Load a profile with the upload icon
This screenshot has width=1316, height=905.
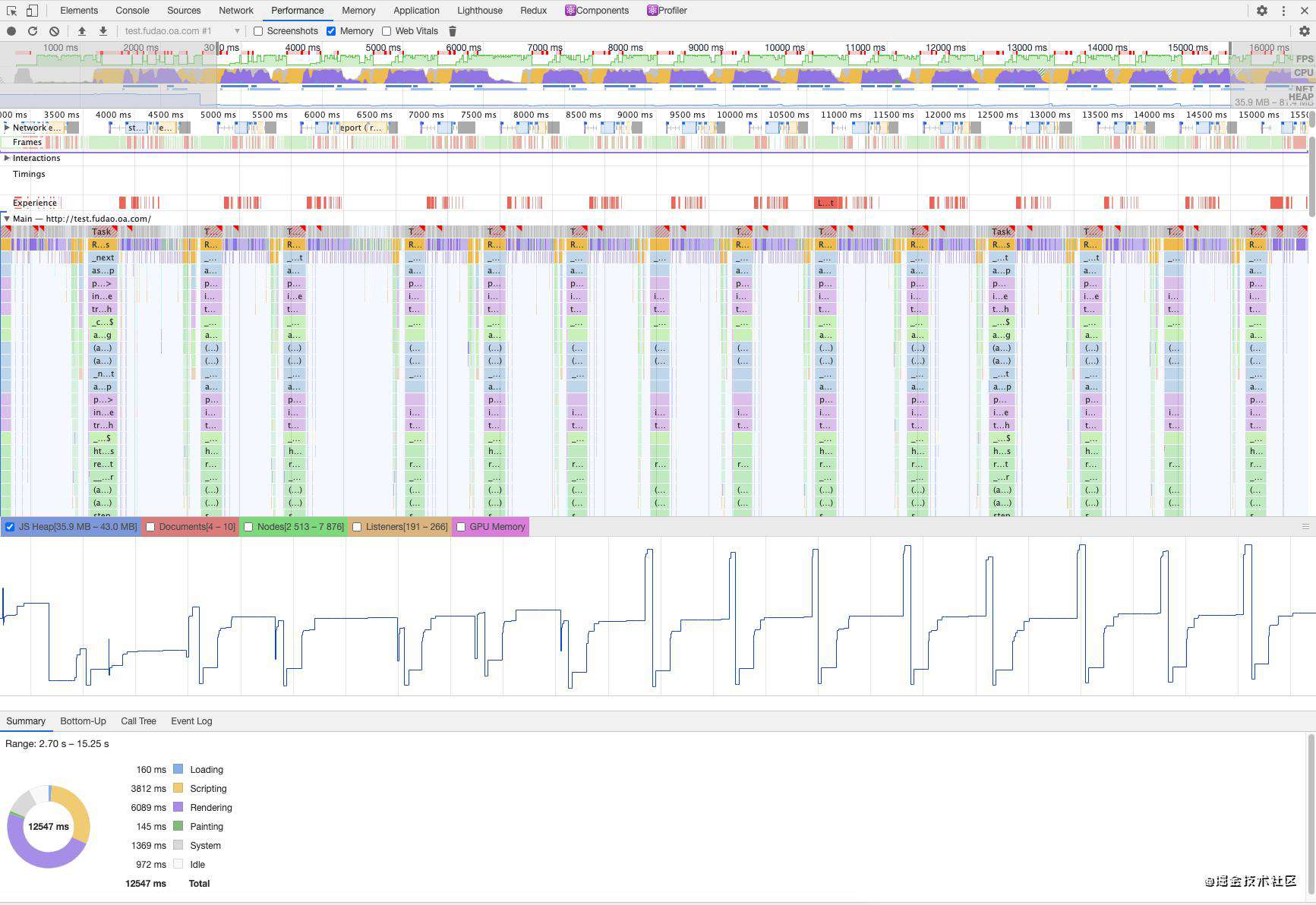(82, 31)
